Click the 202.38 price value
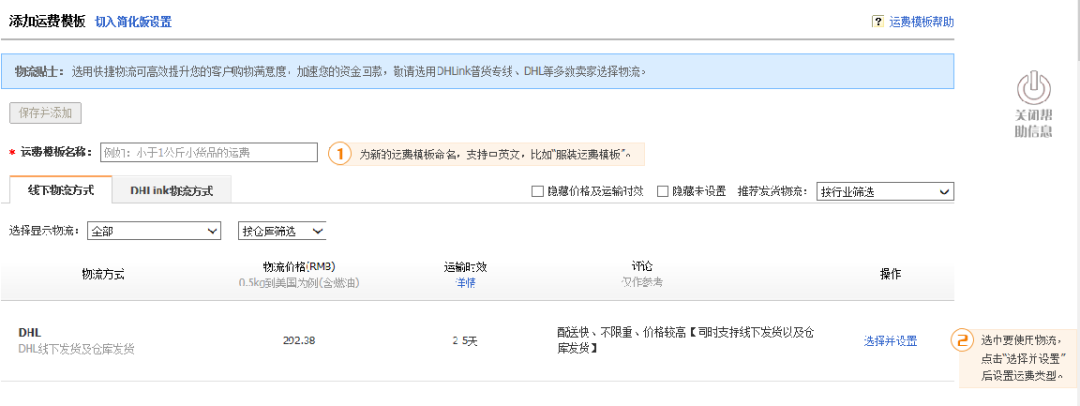The width and height of the screenshot is (1080, 406). click(299, 341)
